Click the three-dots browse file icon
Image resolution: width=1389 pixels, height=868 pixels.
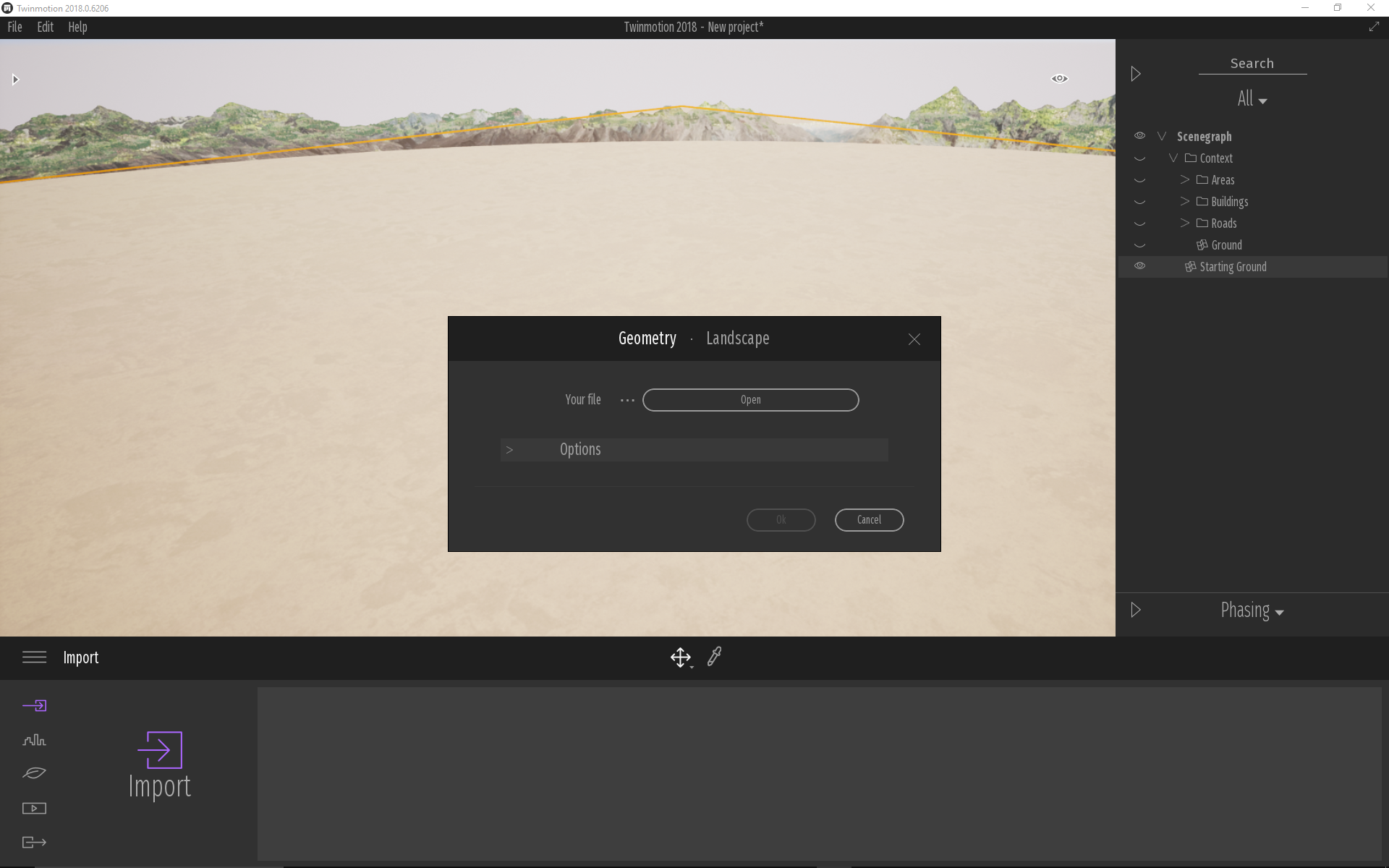(627, 400)
